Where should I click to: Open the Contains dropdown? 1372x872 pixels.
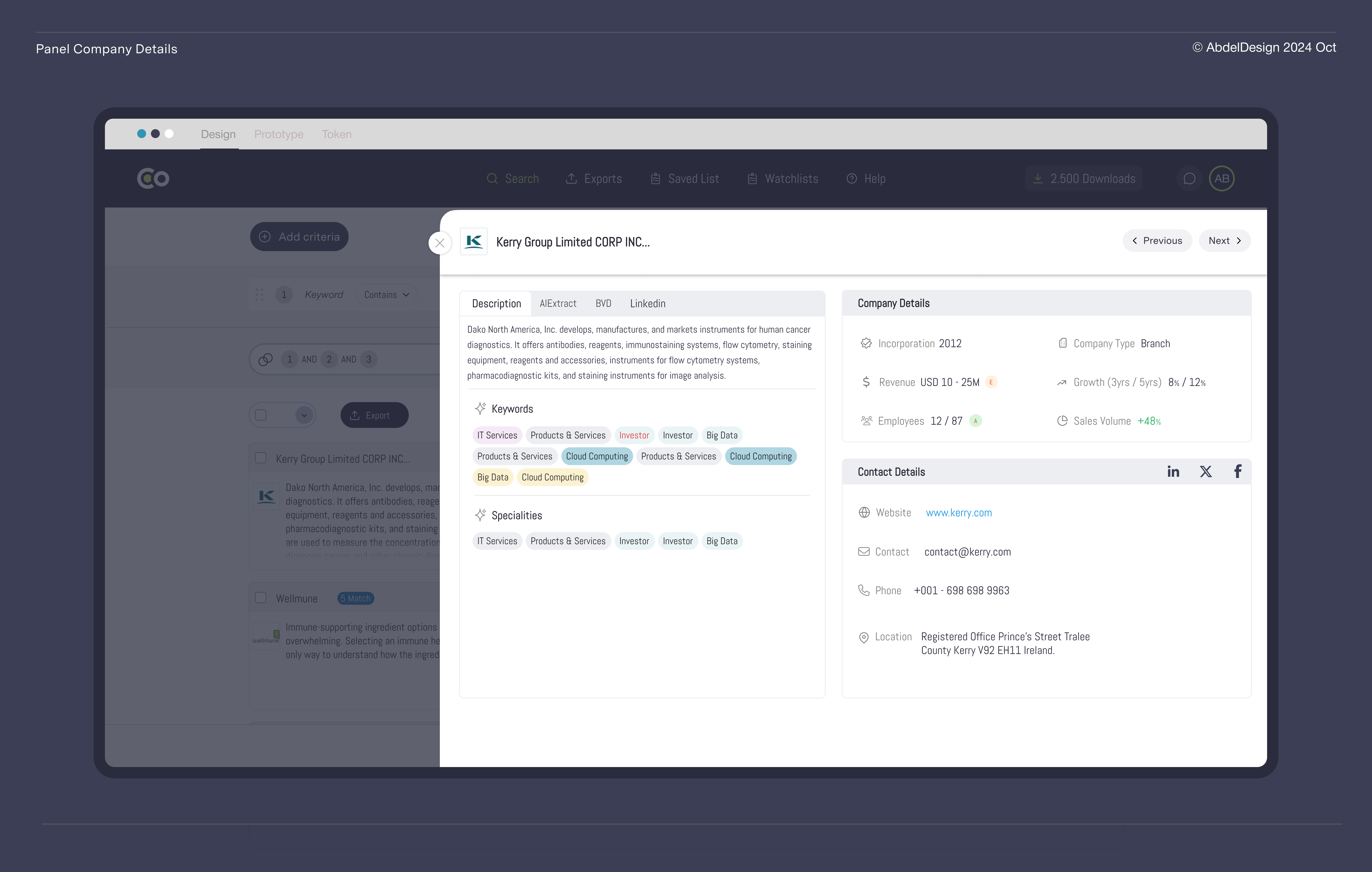[x=387, y=295]
